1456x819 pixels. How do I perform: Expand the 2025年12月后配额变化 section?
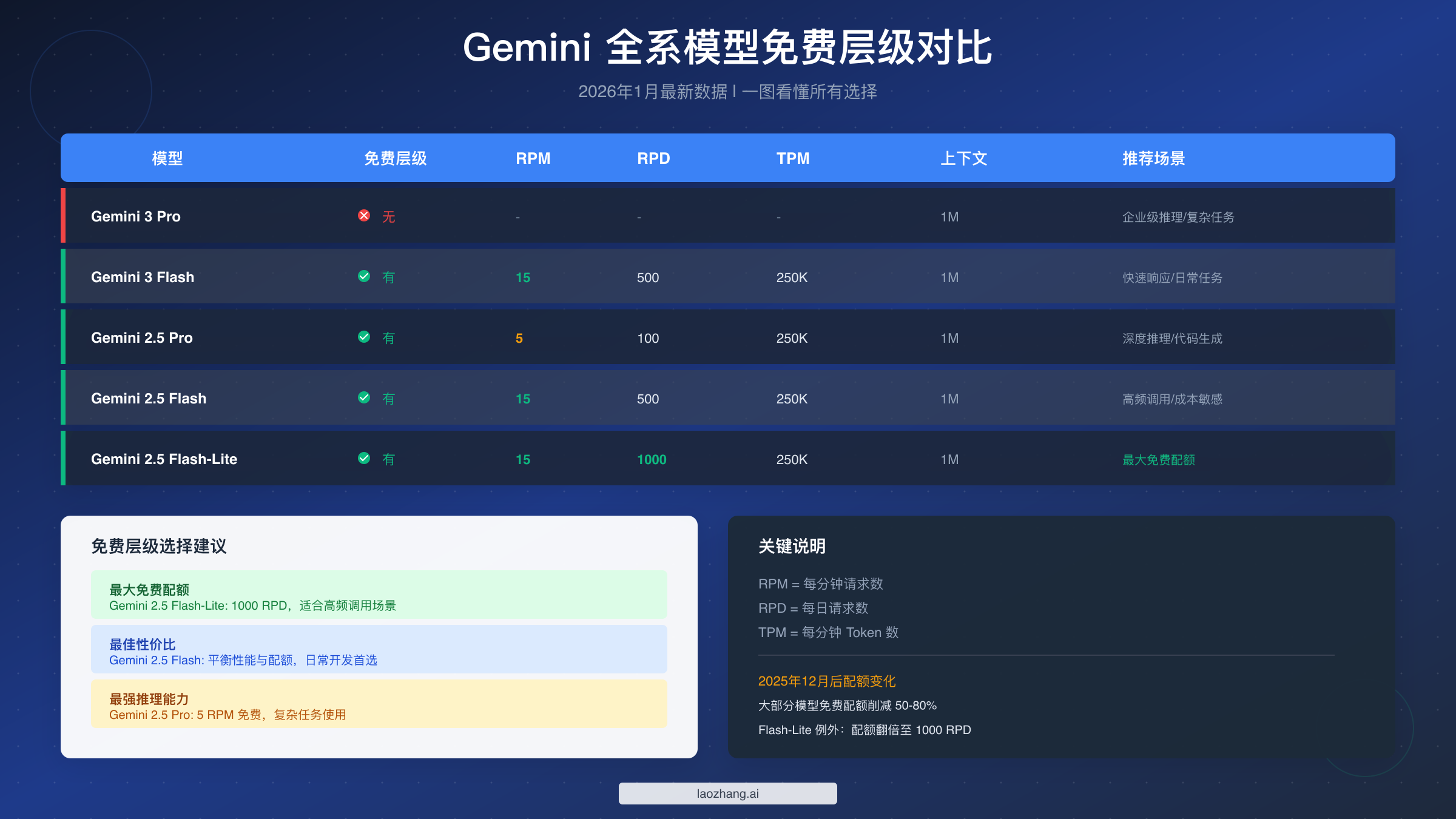click(x=827, y=681)
